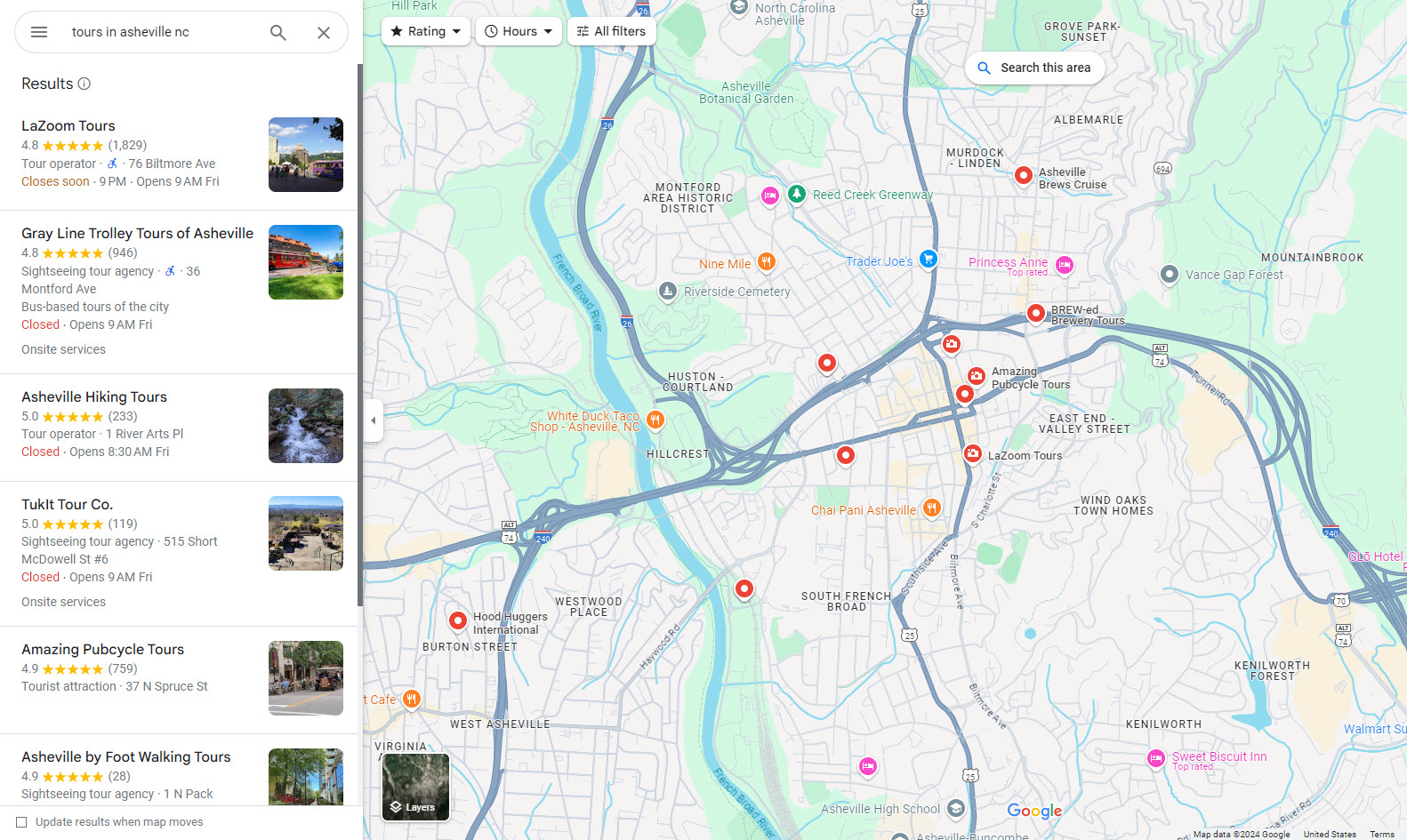Viewport: 1407px width, 840px height.
Task: Click Onsite services under TukIt Tour Co.
Action: pyautogui.click(x=64, y=602)
